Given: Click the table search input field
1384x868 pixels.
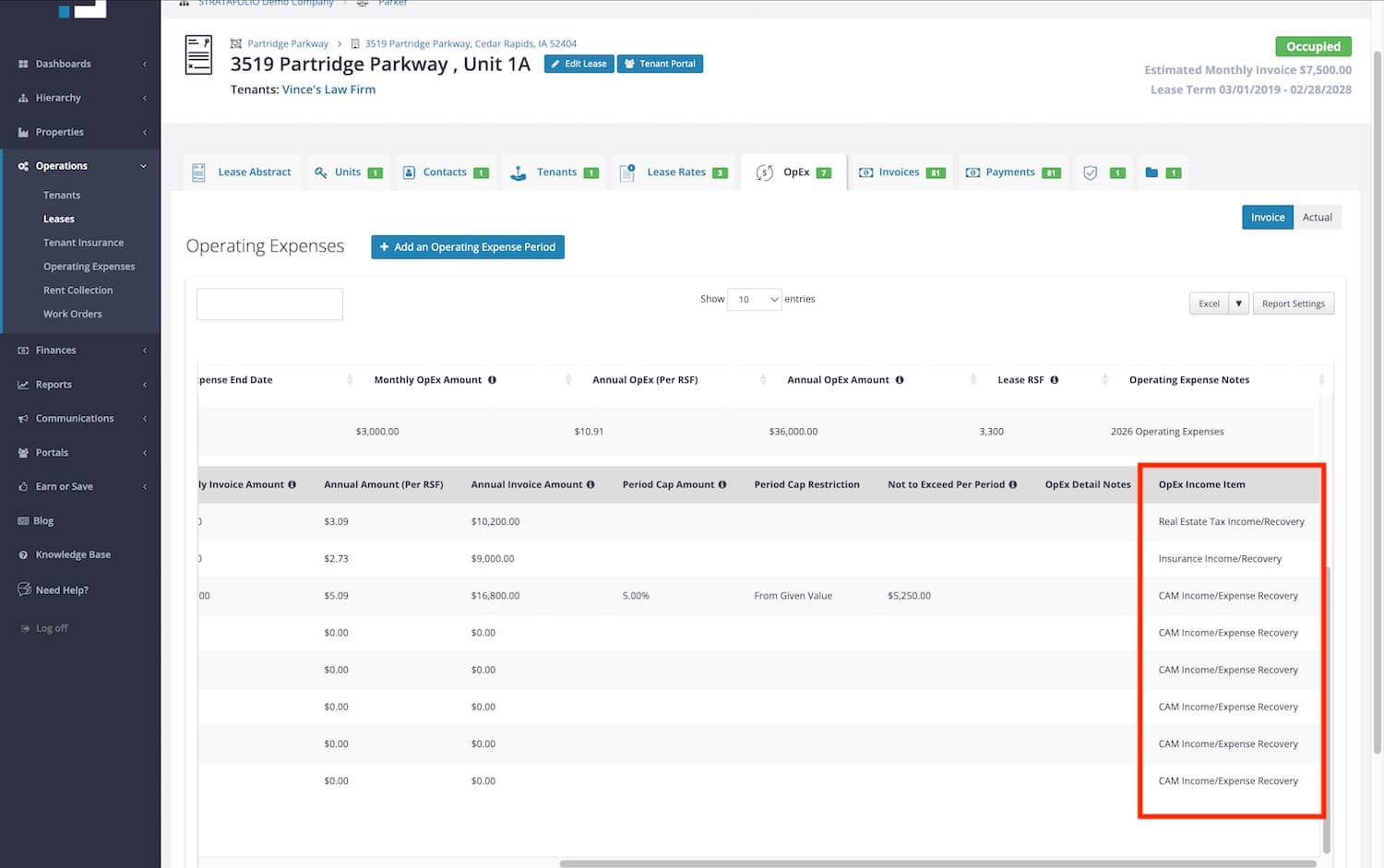Looking at the screenshot, I should [269, 304].
